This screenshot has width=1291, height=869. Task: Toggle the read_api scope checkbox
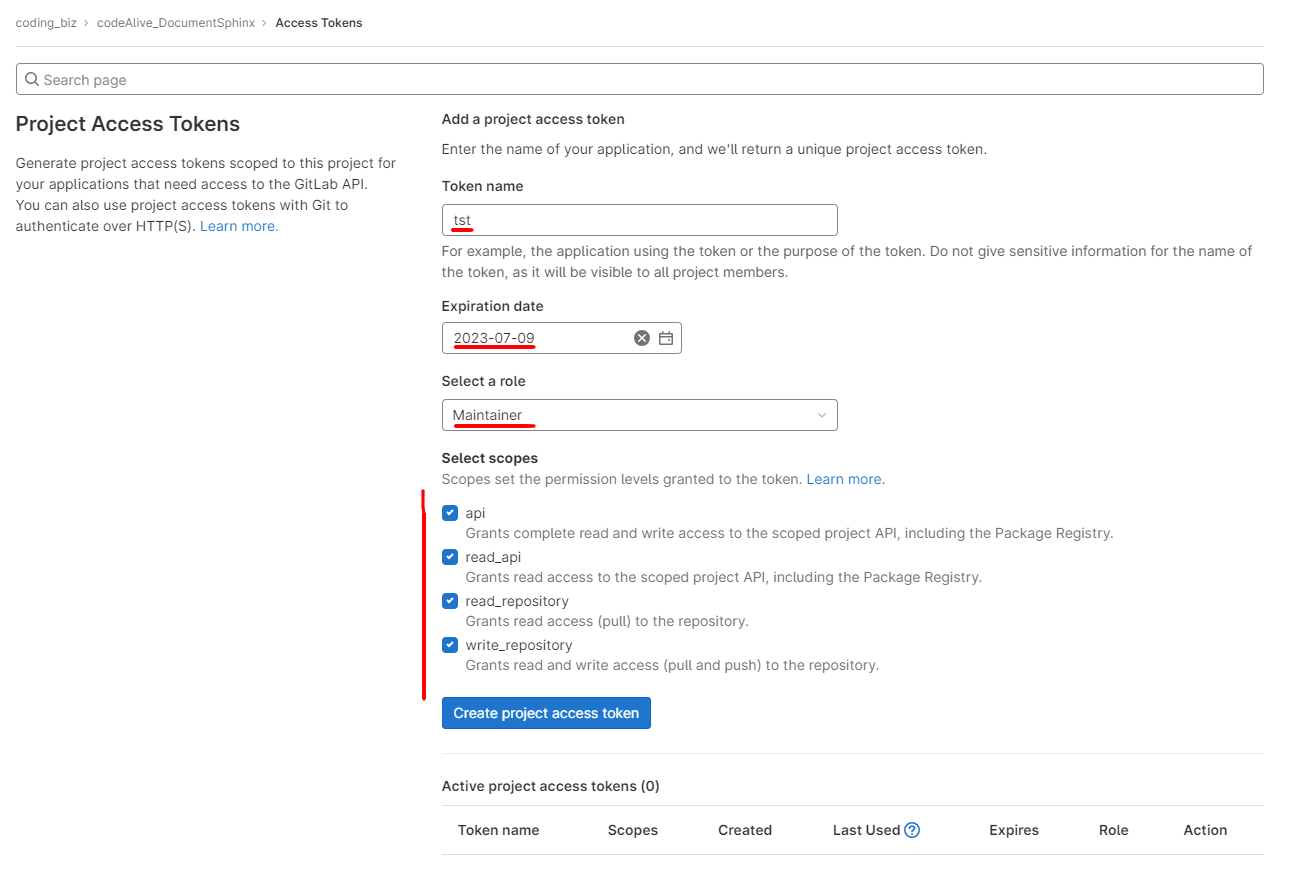coord(450,557)
